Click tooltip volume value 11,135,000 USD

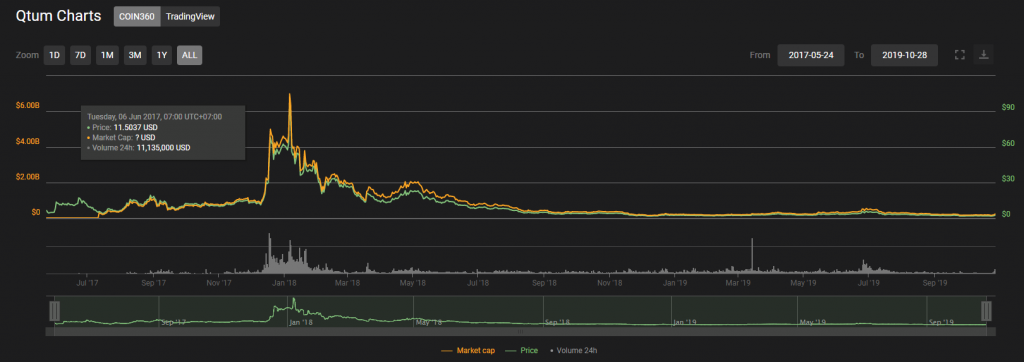click(x=163, y=148)
